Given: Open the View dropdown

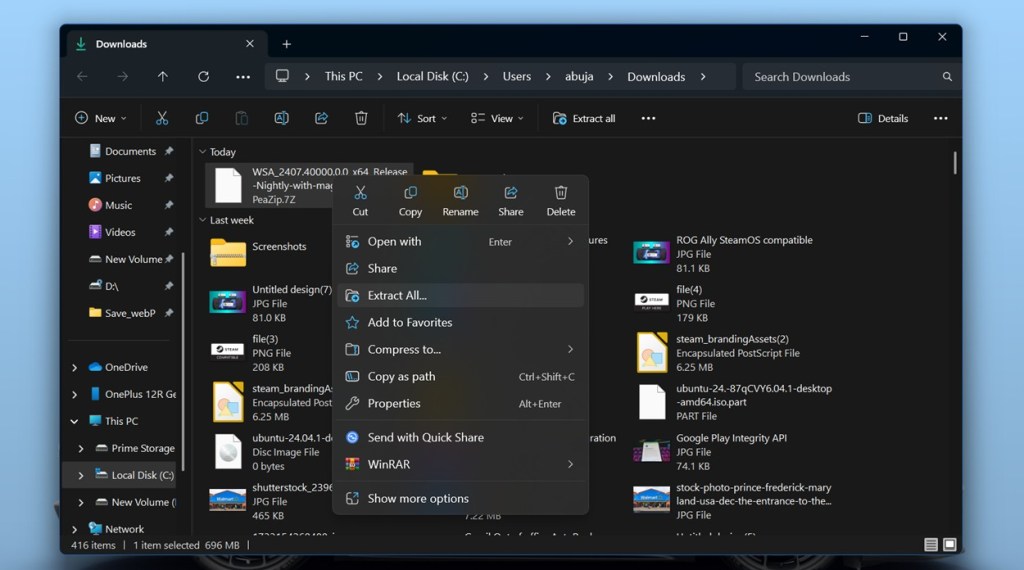Looking at the screenshot, I should [x=497, y=118].
